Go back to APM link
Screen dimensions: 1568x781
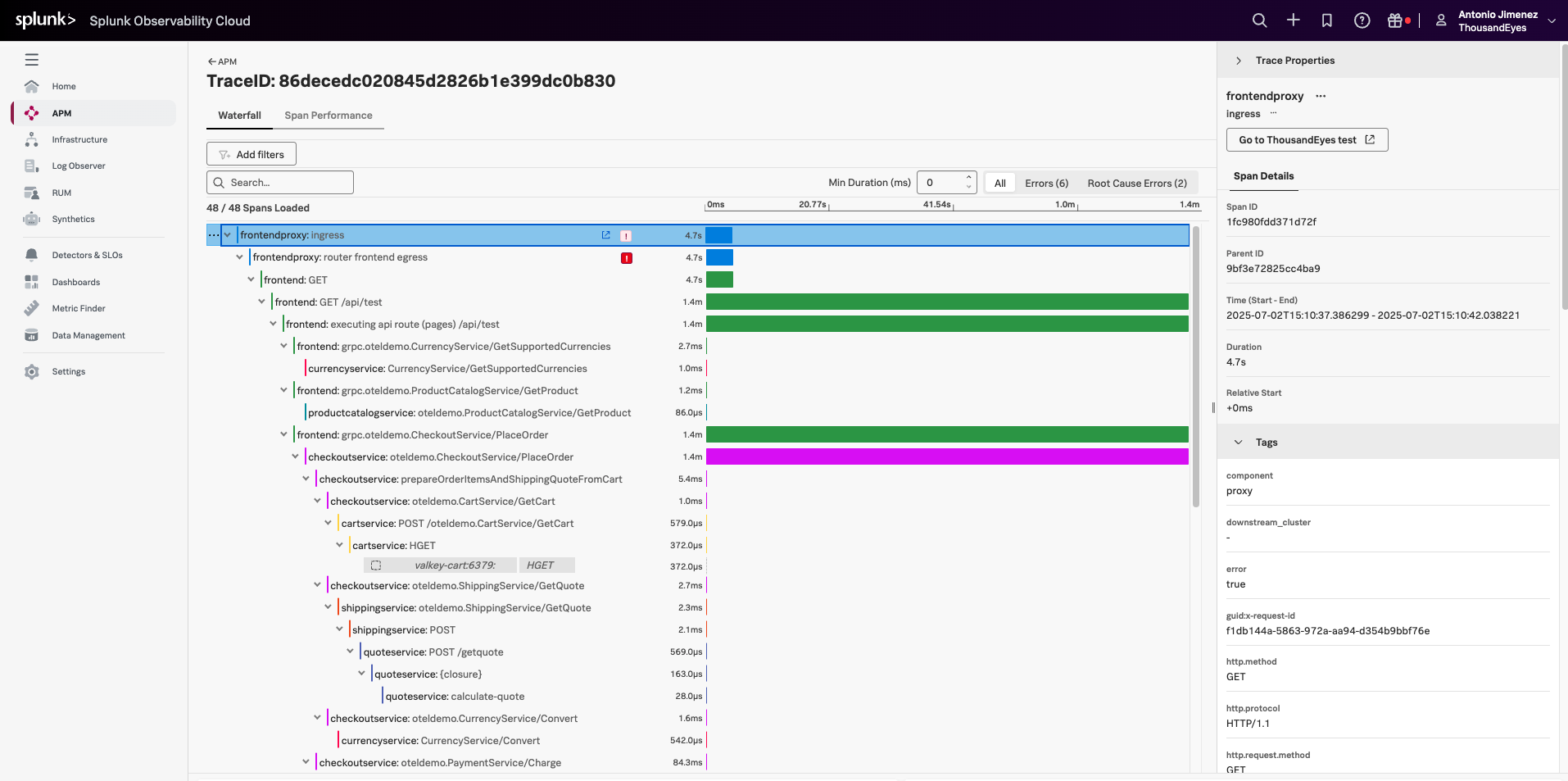coord(222,61)
